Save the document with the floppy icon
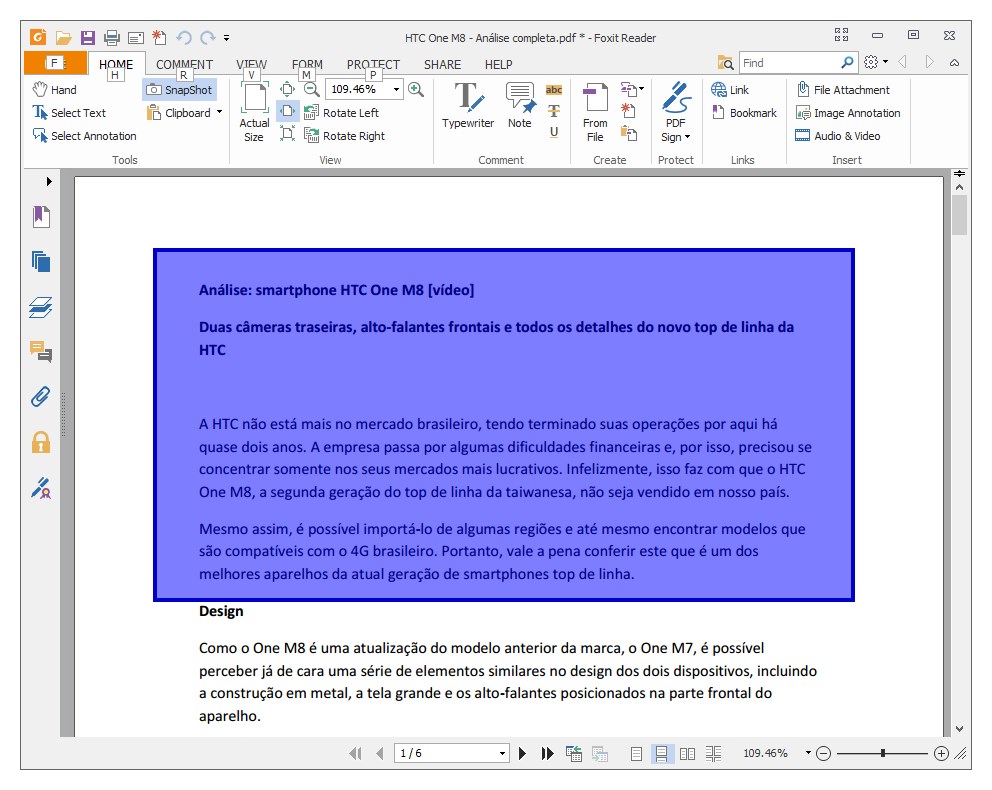Image resolution: width=992 pixels, height=790 pixels. point(87,38)
